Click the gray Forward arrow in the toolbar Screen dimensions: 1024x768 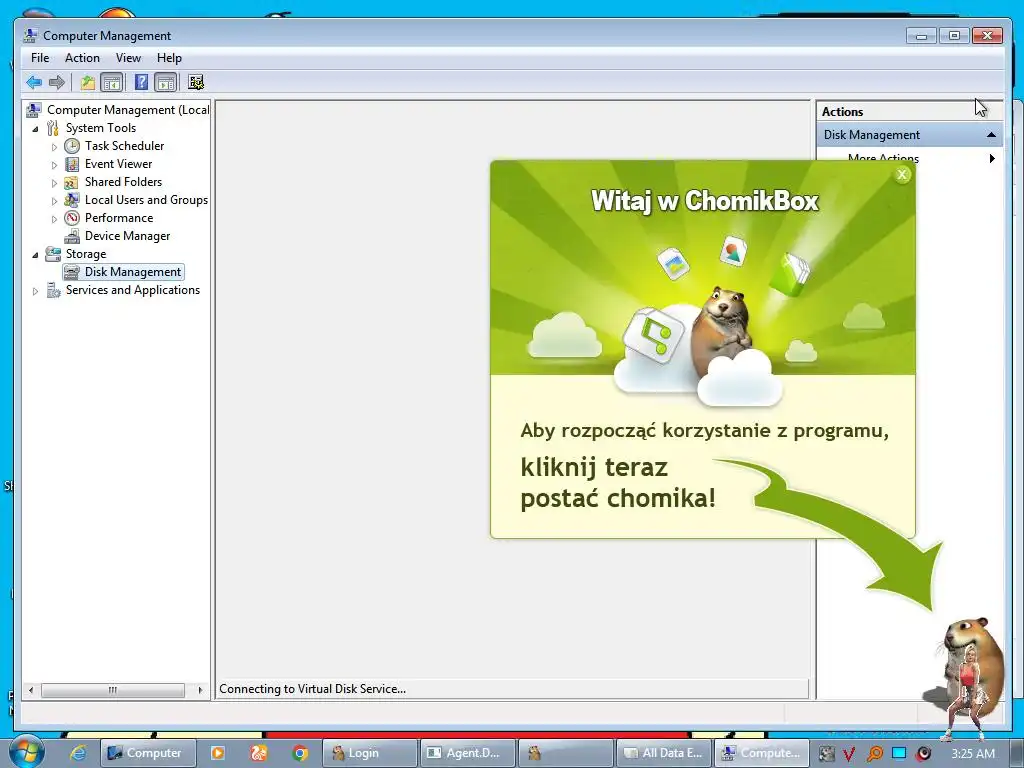(x=57, y=82)
